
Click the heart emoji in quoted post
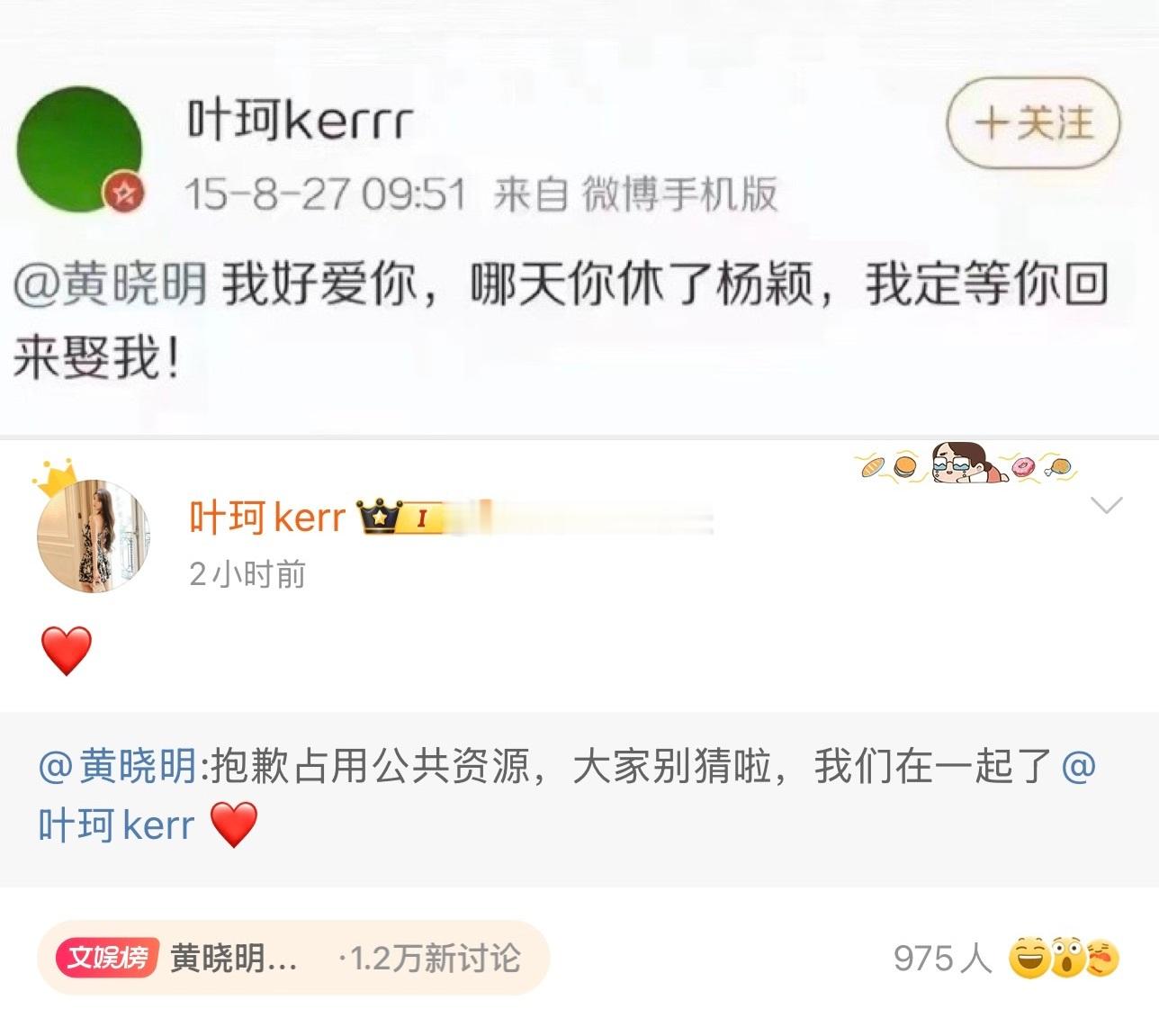[x=234, y=824]
